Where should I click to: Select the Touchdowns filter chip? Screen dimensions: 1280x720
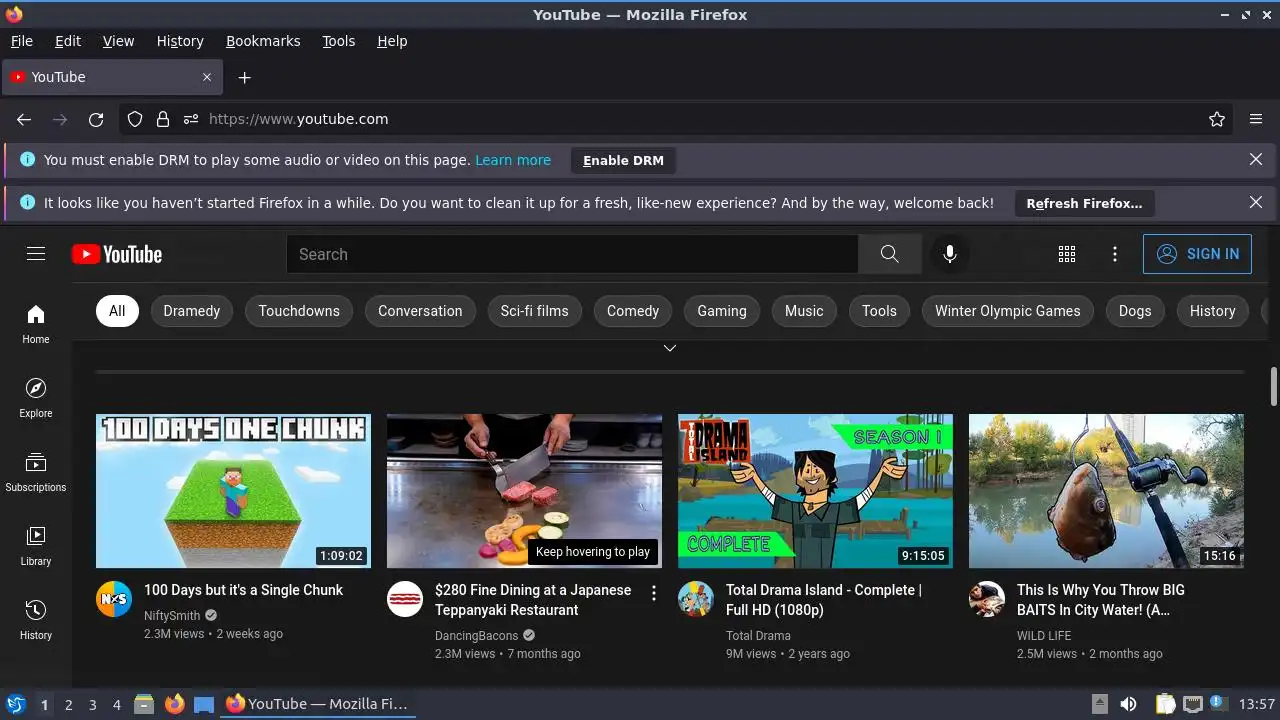pos(299,311)
